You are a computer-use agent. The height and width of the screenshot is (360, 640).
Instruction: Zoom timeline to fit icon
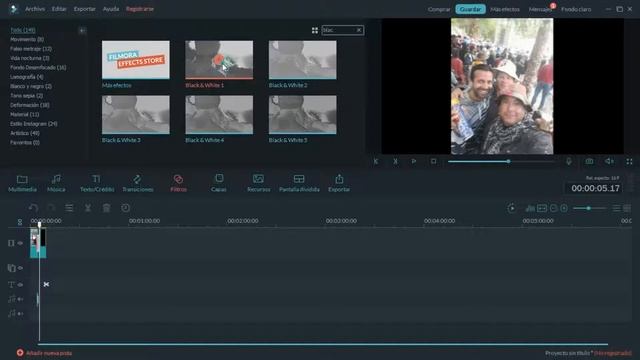pyautogui.click(x=542, y=209)
